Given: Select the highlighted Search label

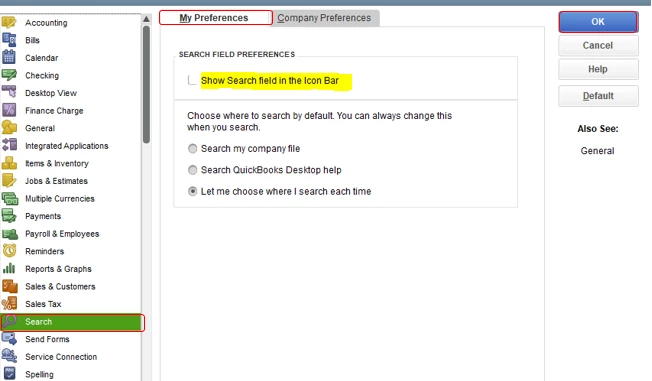Looking at the screenshot, I should [x=39, y=322].
